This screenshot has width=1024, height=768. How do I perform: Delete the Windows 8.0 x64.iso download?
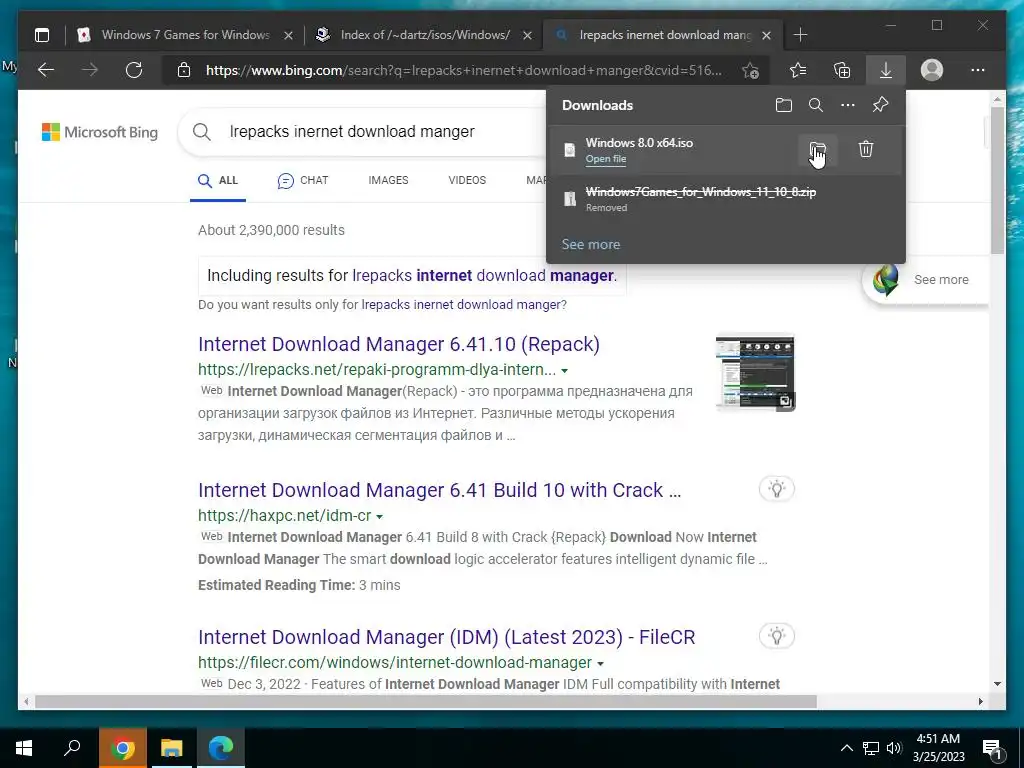[x=866, y=150]
